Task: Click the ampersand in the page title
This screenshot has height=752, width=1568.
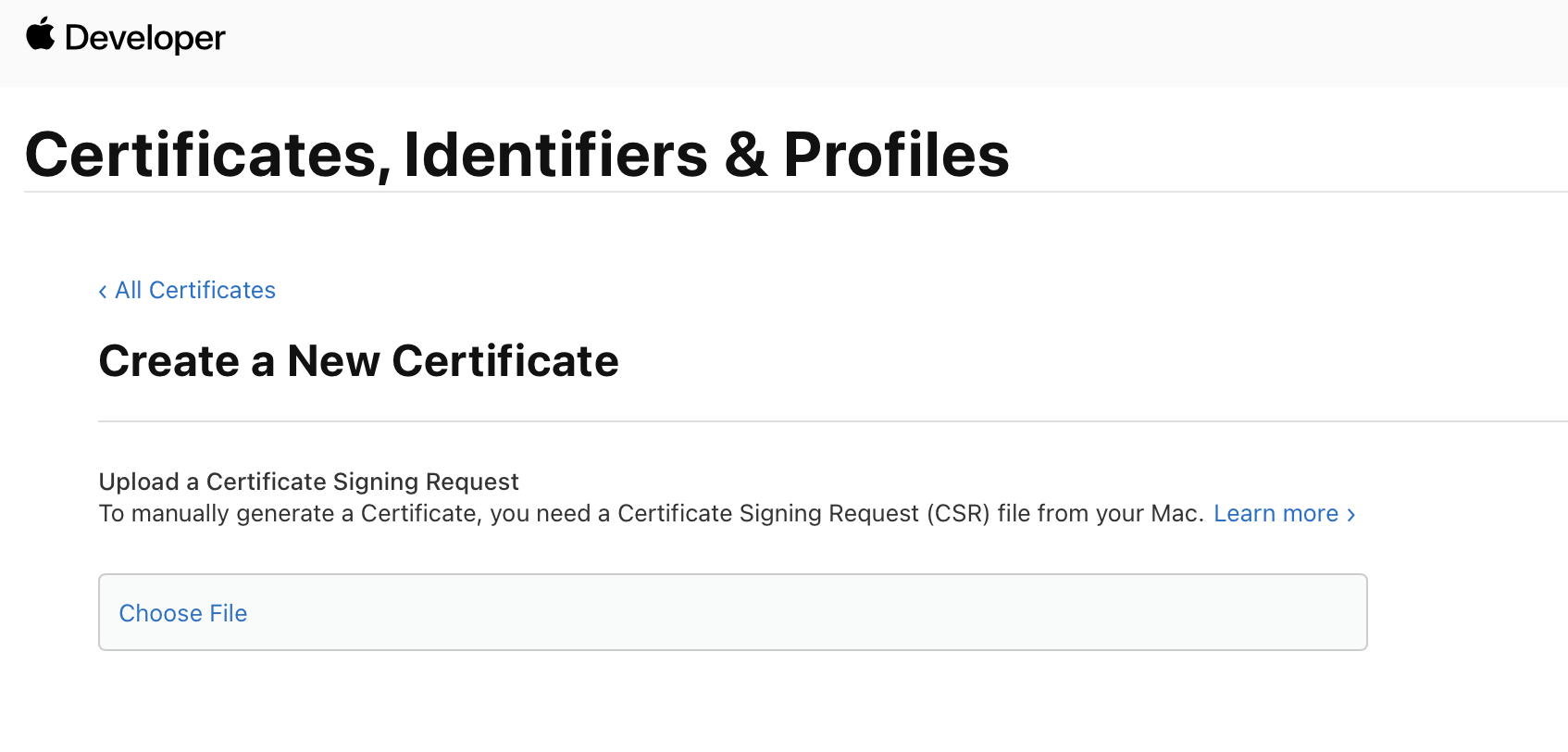Action: pyautogui.click(x=746, y=155)
